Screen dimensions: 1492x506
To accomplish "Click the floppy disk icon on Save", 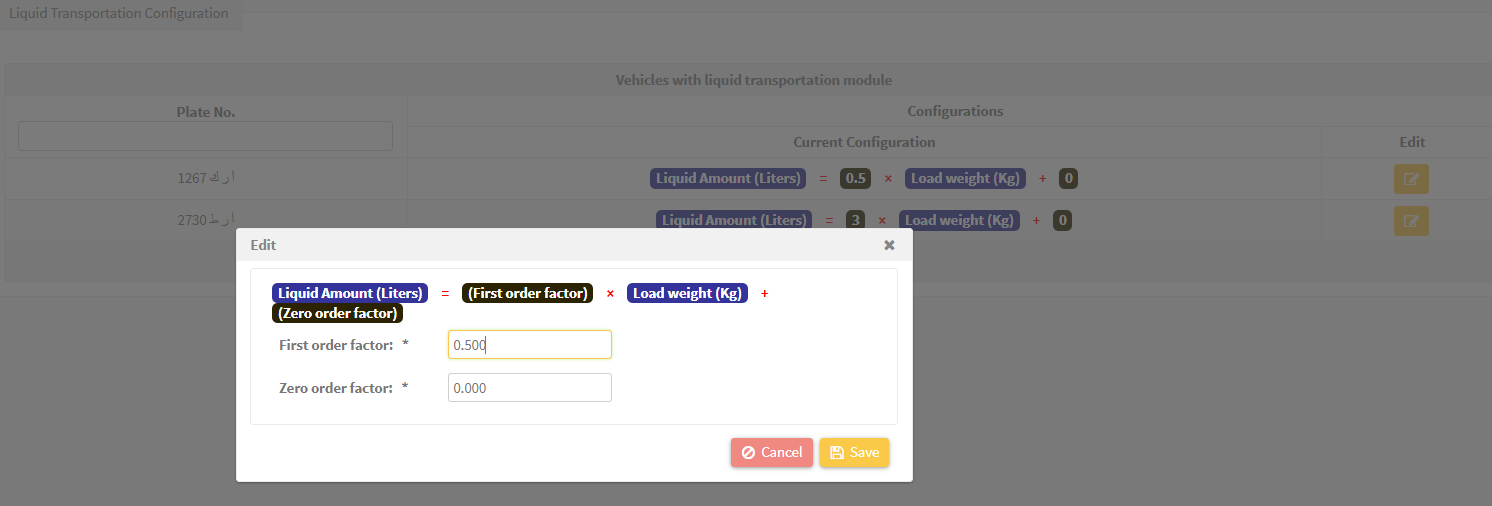I will 837,452.
